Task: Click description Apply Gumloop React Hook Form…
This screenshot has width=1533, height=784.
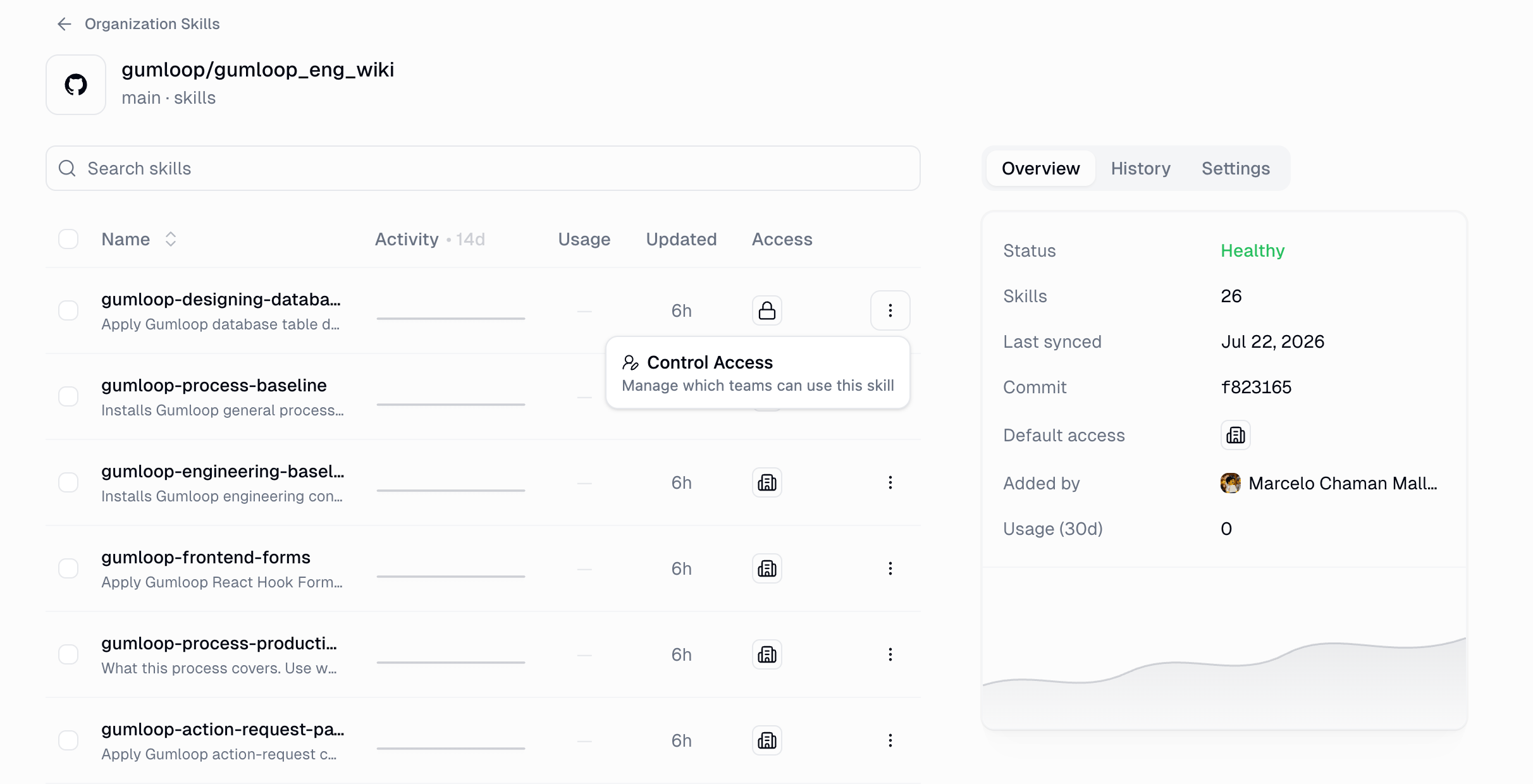Action: [222, 582]
